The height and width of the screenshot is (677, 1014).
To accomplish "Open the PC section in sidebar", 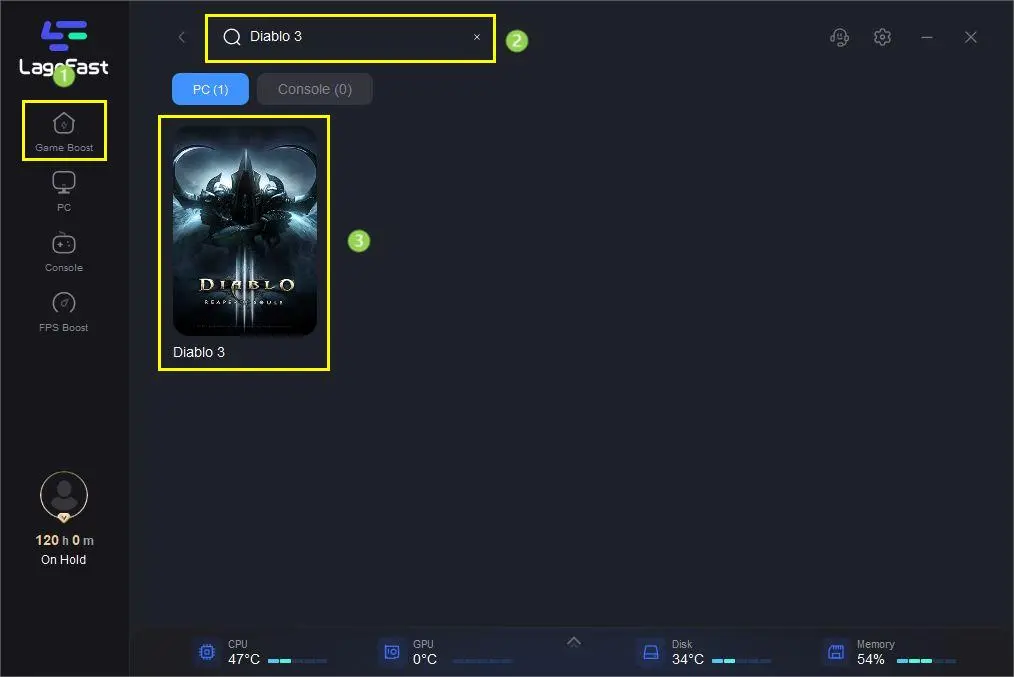I will tap(64, 191).
